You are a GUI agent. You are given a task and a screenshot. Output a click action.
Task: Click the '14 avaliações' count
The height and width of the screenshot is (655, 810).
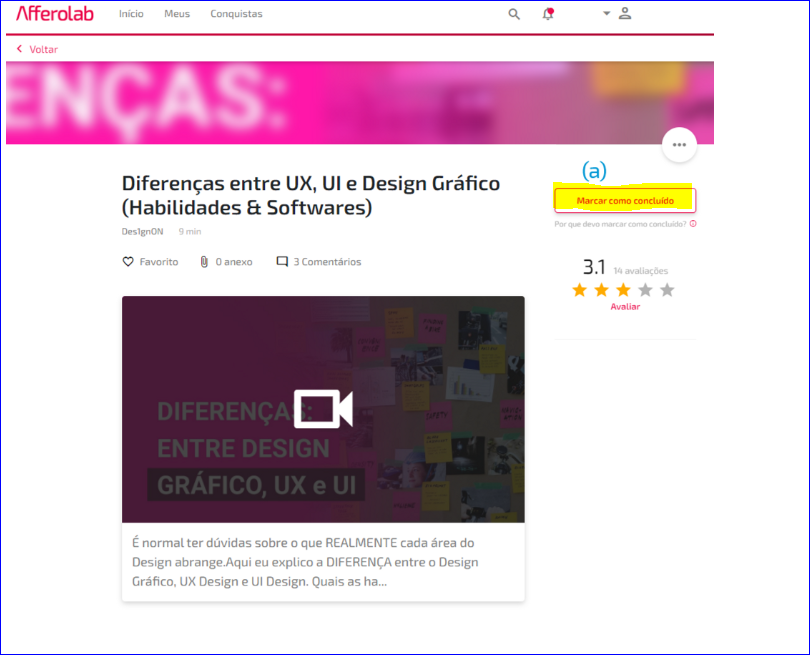pyautogui.click(x=641, y=271)
